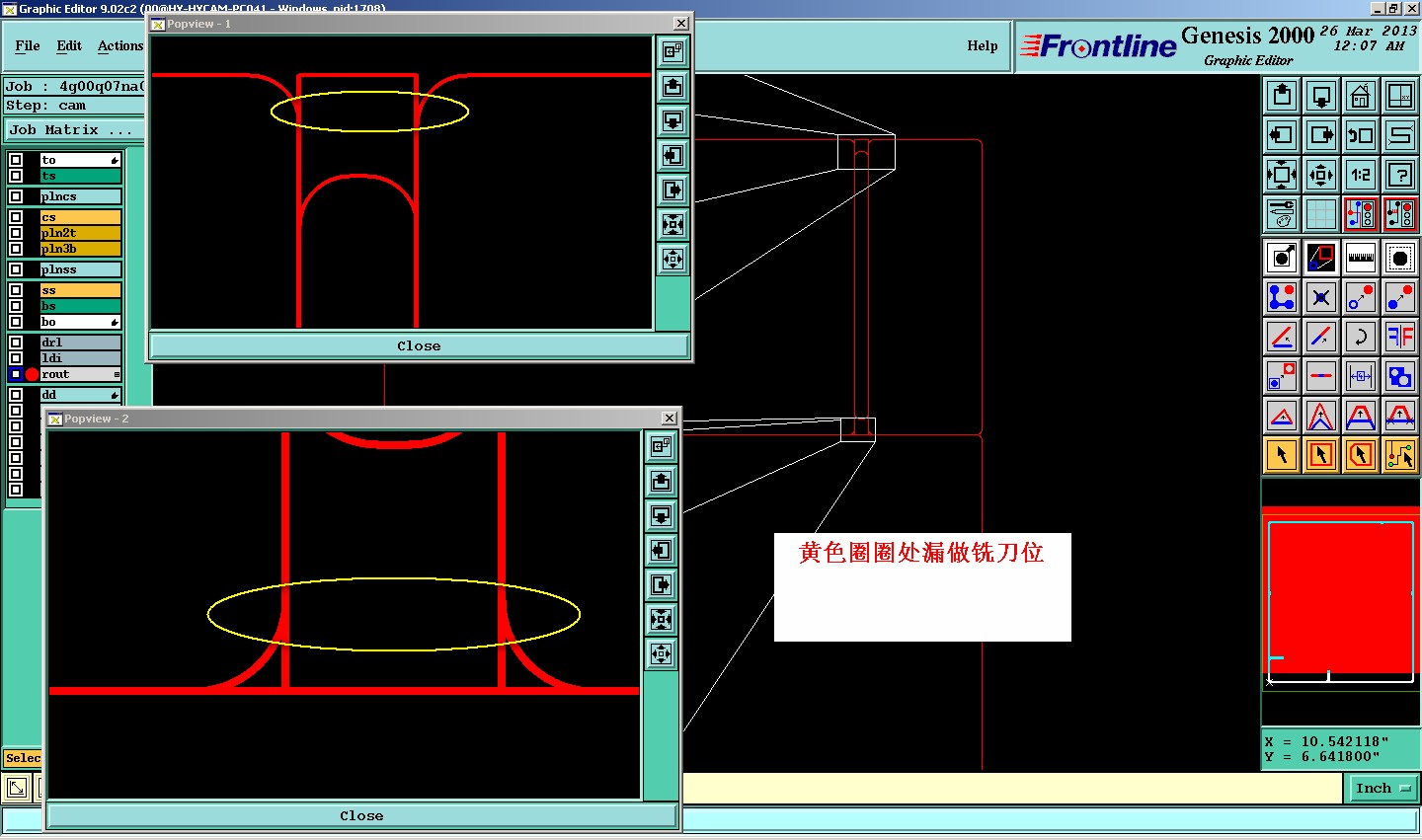1422x840 pixels.
Task: Open the tools and palette settings icon
Action: 1282,214
